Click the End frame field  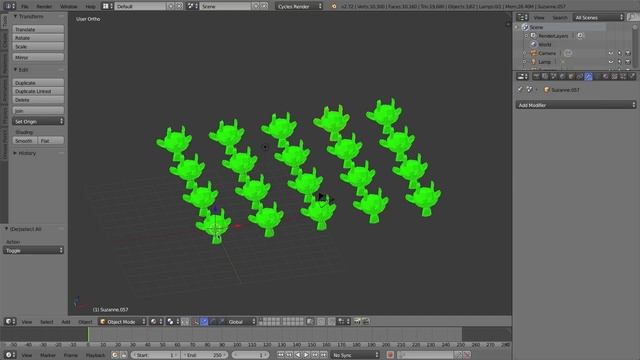click(204, 355)
